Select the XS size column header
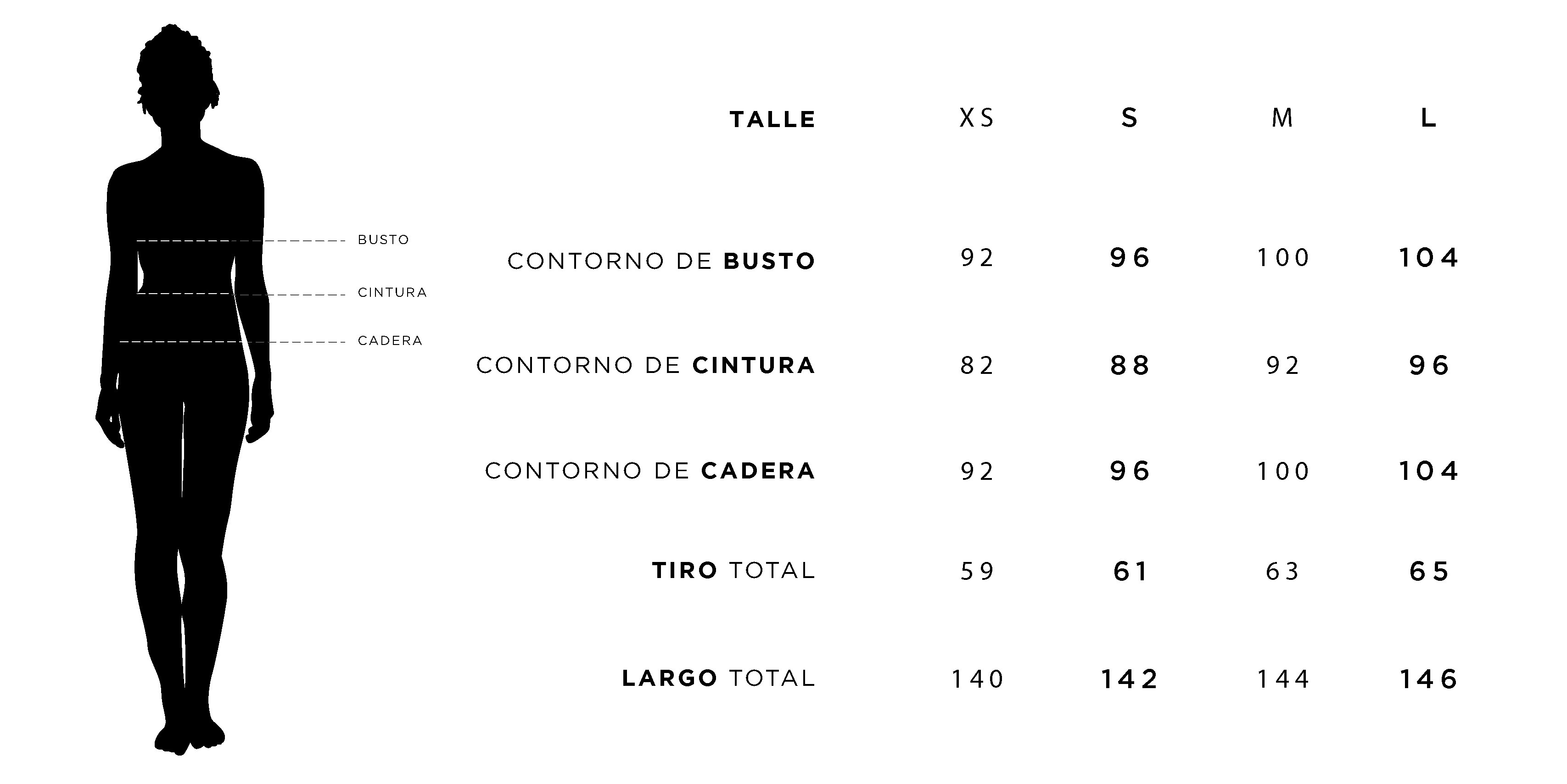Image resolution: width=1567 pixels, height=784 pixels. pyautogui.click(x=977, y=118)
